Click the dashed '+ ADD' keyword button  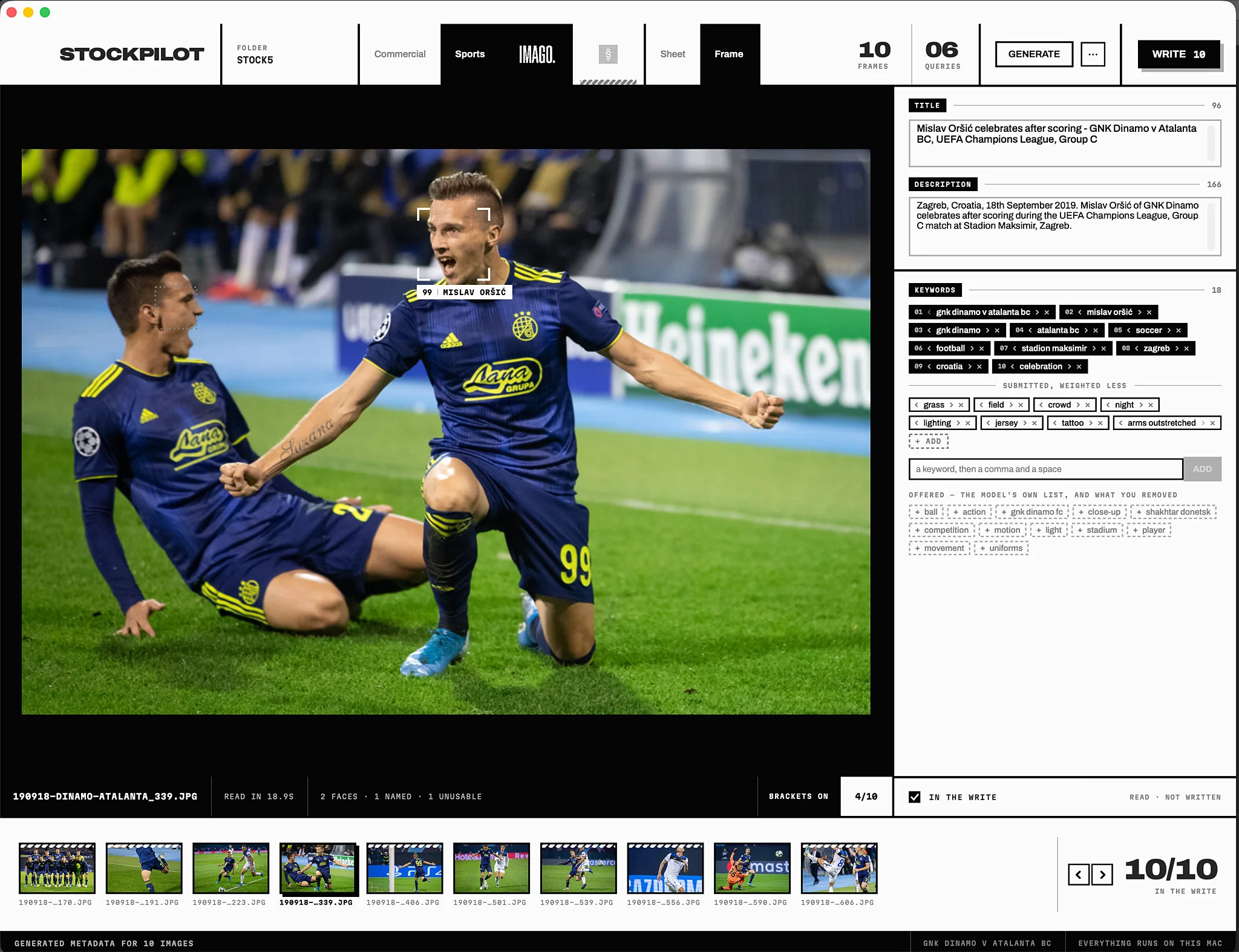tap(929, 442)
